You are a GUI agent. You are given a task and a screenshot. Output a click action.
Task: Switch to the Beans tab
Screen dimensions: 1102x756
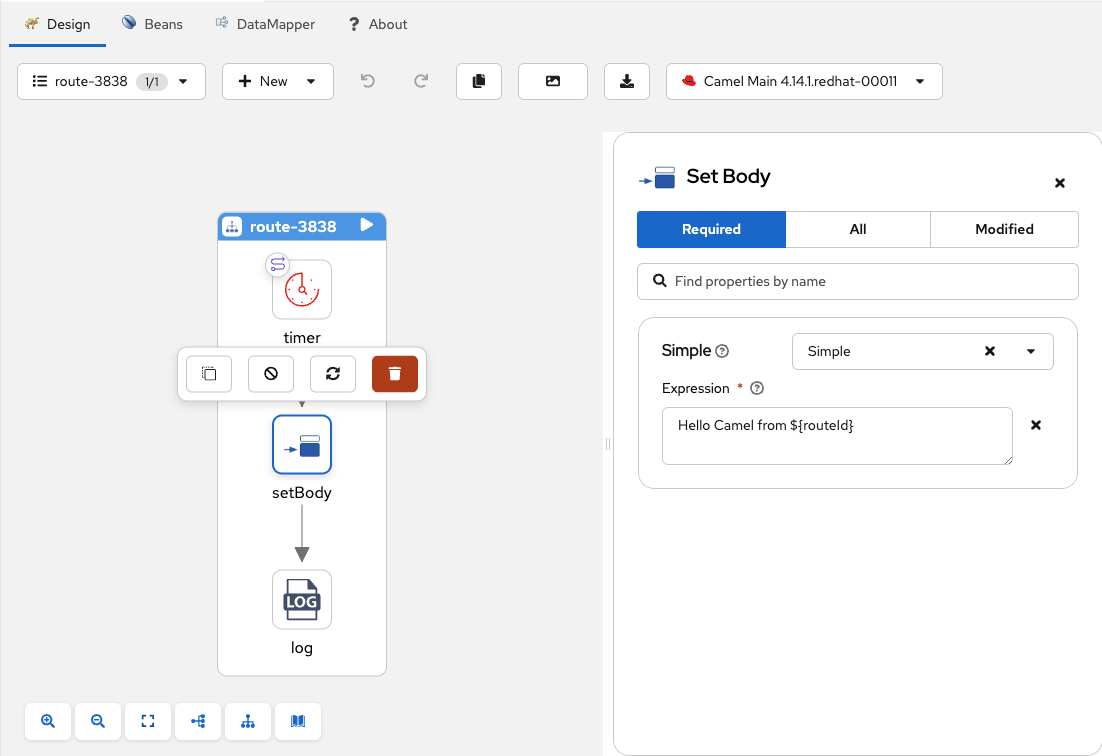(x=153, y=24)
